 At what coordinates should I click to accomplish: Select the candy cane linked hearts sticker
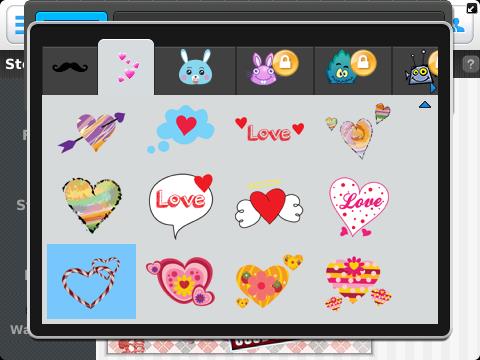tap(91, 282)
